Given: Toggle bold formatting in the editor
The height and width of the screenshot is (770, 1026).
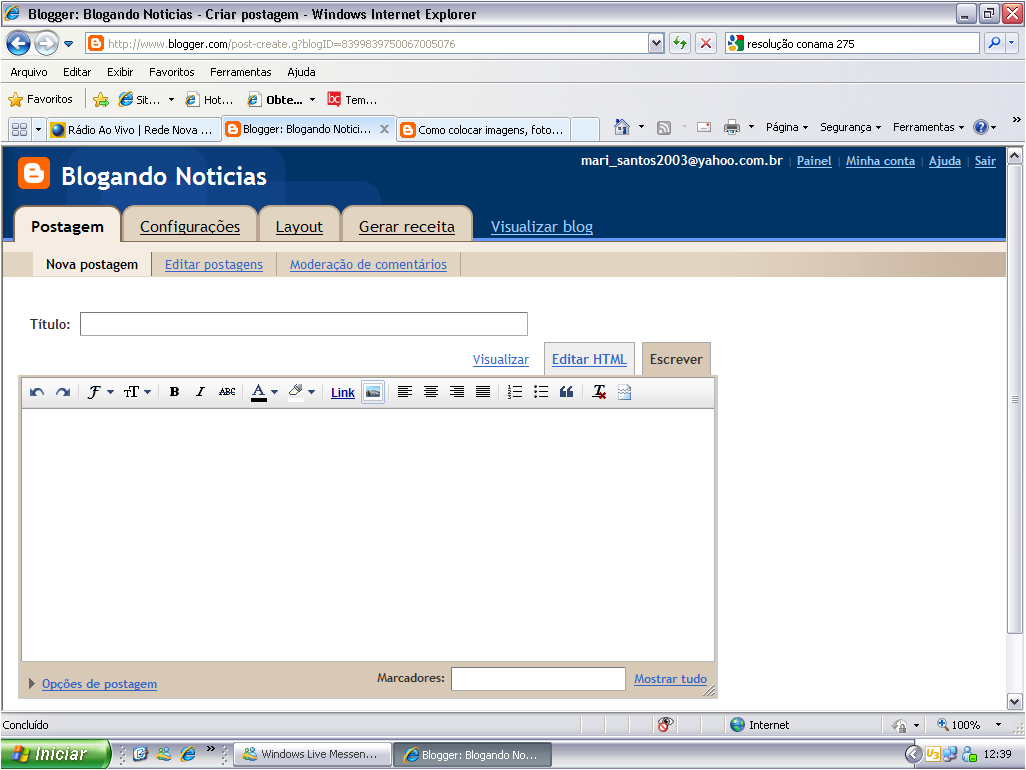Looking at the screenshot, I should click(175, 391).
